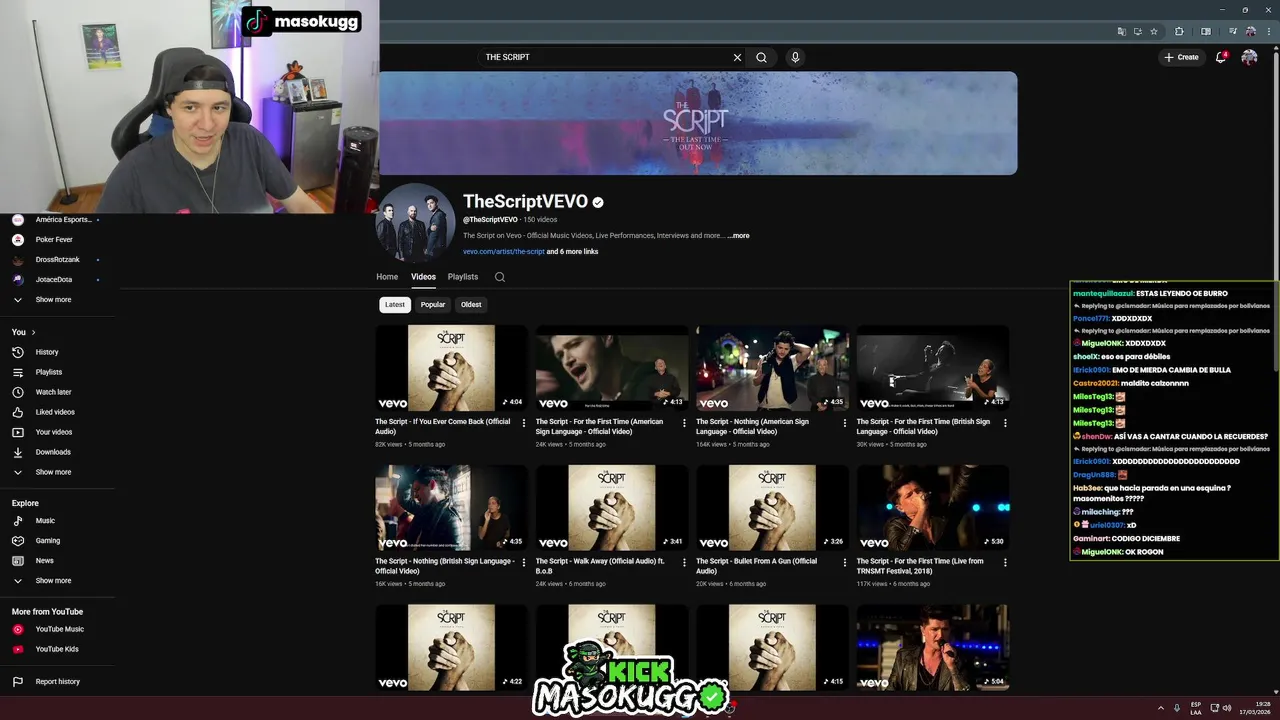The height and width of the screenshot is (720, 1280).
Task: Open Chrome media controls icon
Action: tap(1232, 31)
